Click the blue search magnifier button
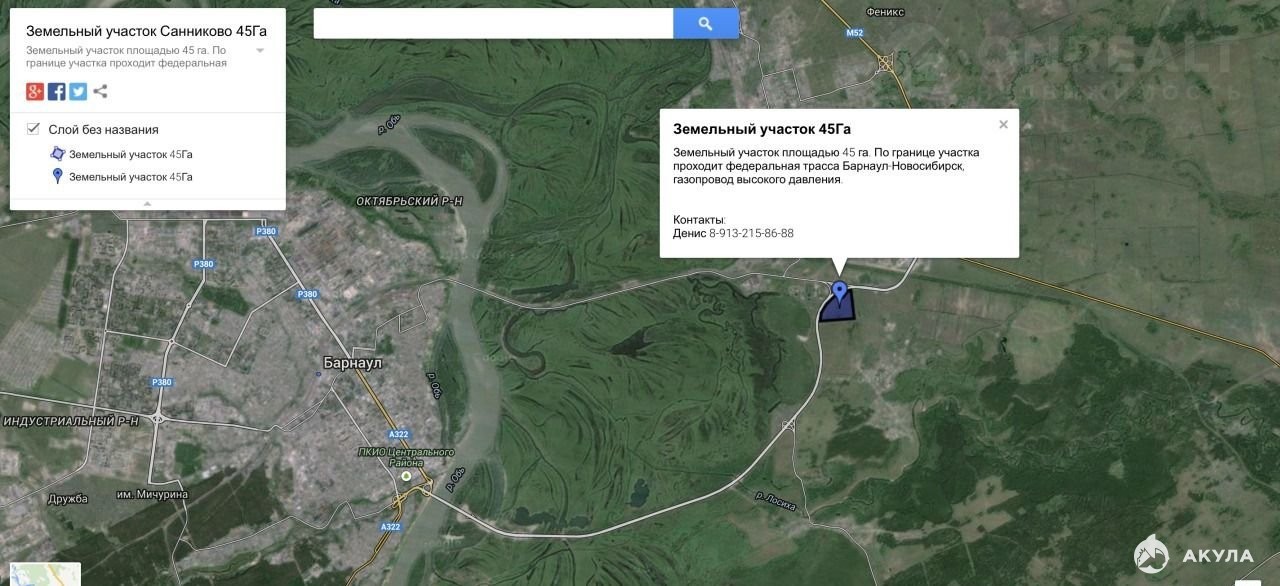 click(705, 24)
